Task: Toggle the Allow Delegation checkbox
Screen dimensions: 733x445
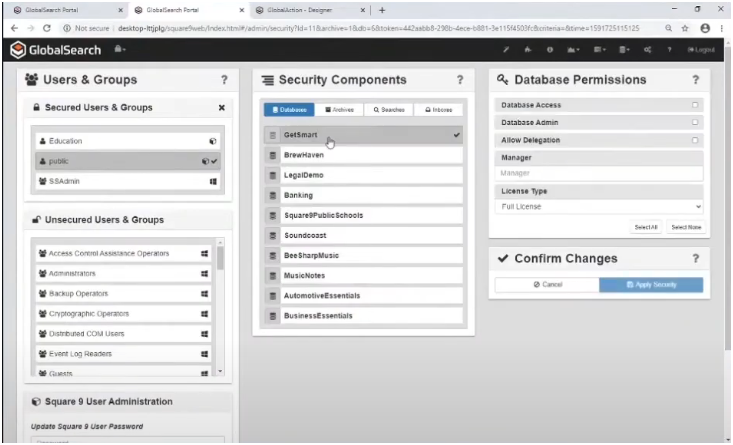Action: (x=694, y=140)
